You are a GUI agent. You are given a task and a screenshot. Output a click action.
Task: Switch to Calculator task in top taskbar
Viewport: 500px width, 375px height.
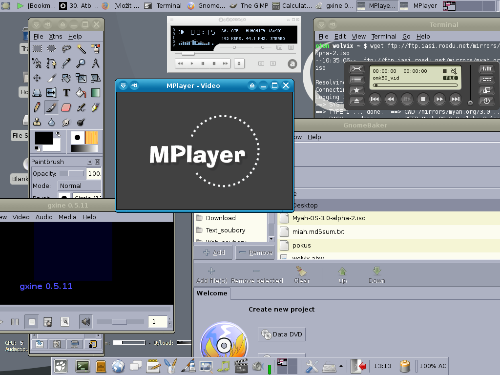pyautogui.click(x=293, y=6)
